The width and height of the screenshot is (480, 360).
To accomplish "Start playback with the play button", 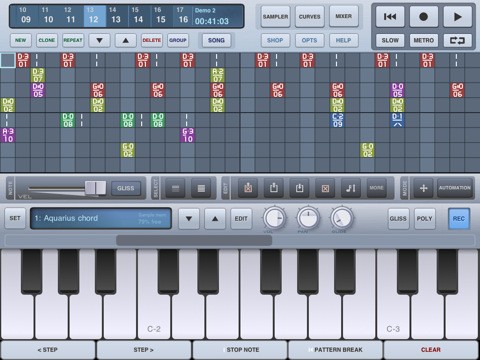I will click(458, 16).
